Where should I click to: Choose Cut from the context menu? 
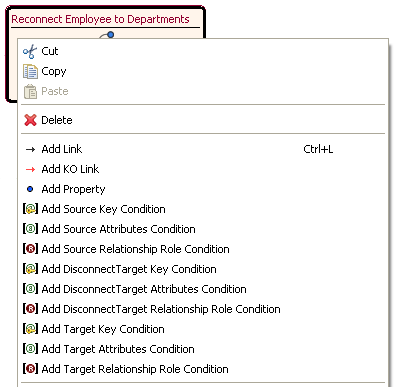203,51
